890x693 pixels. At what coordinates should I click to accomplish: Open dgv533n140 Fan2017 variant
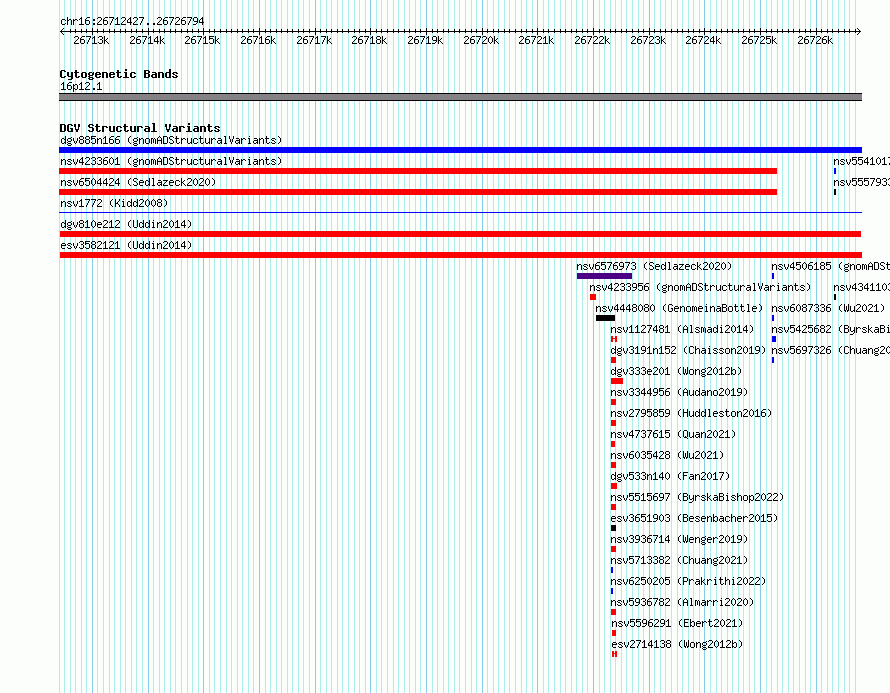tap(670, 476)
